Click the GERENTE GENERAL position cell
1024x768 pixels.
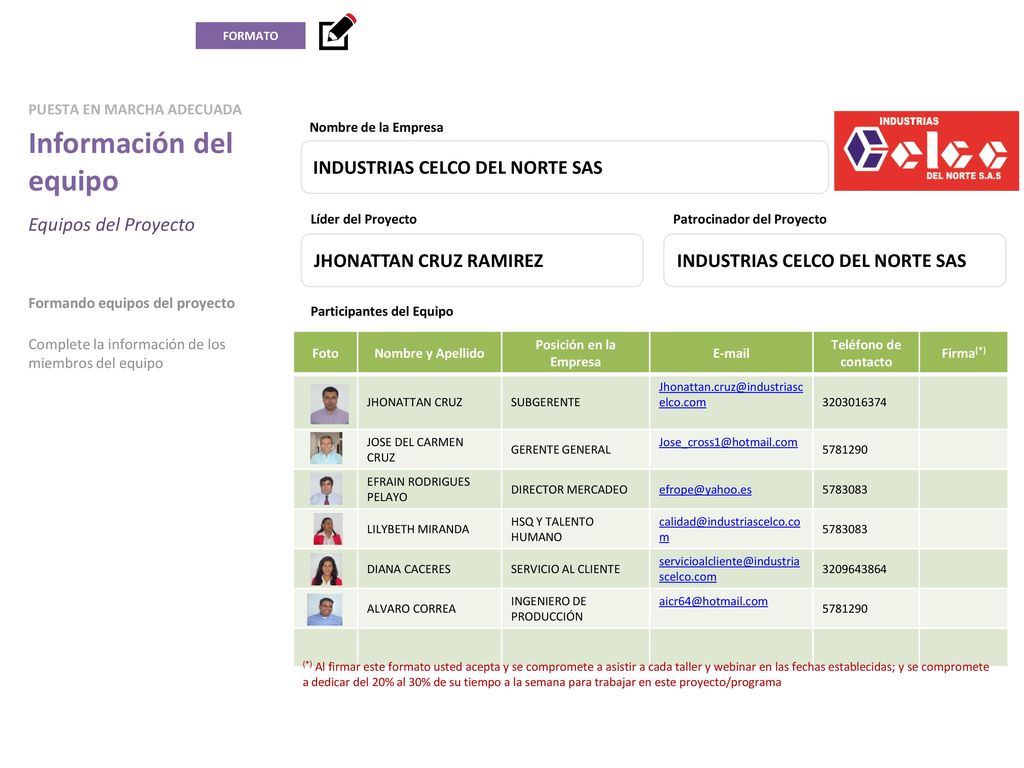(x=575, y=449)
